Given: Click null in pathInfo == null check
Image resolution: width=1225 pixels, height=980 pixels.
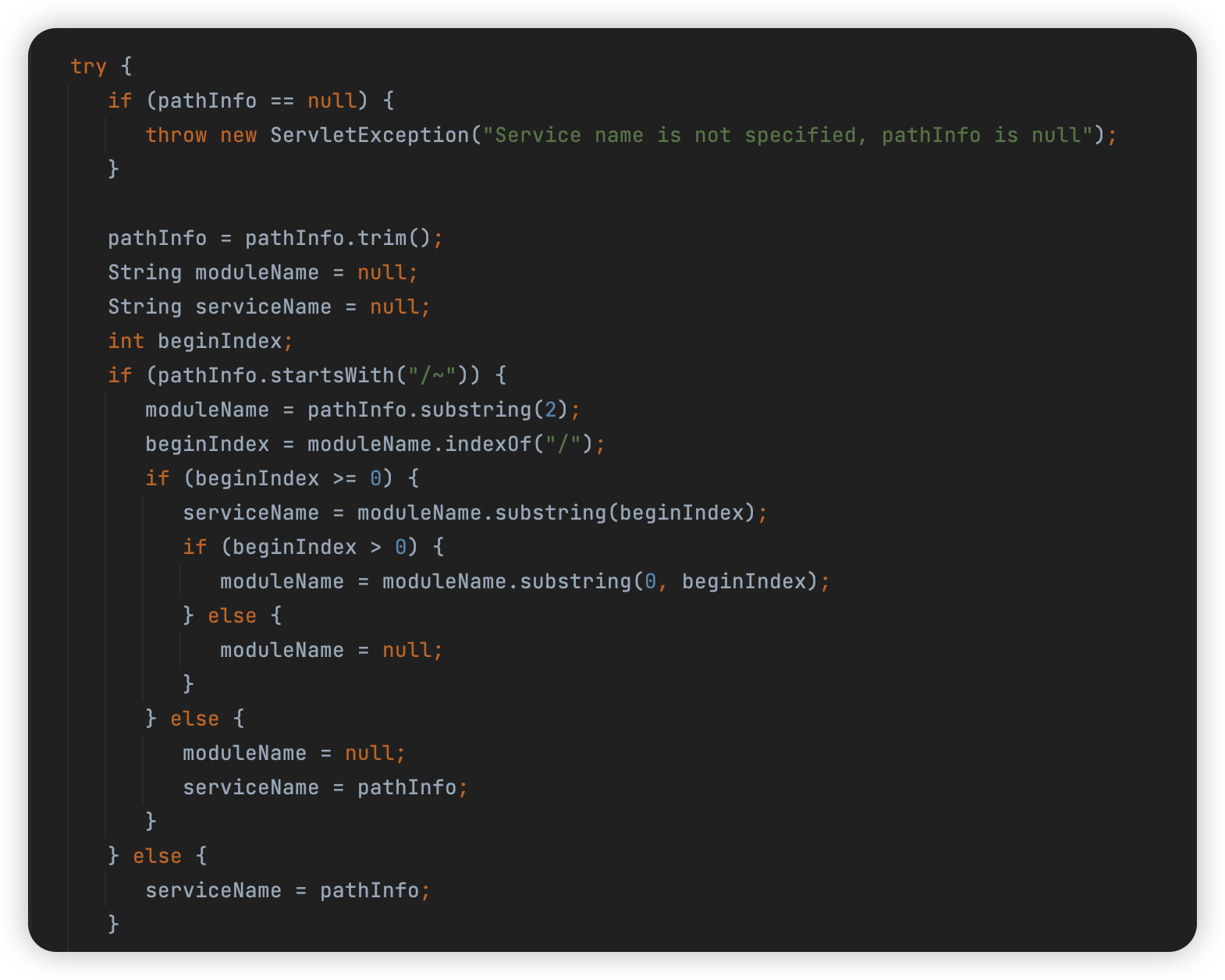Looking at the screenshot, I should tap(332, 101).
